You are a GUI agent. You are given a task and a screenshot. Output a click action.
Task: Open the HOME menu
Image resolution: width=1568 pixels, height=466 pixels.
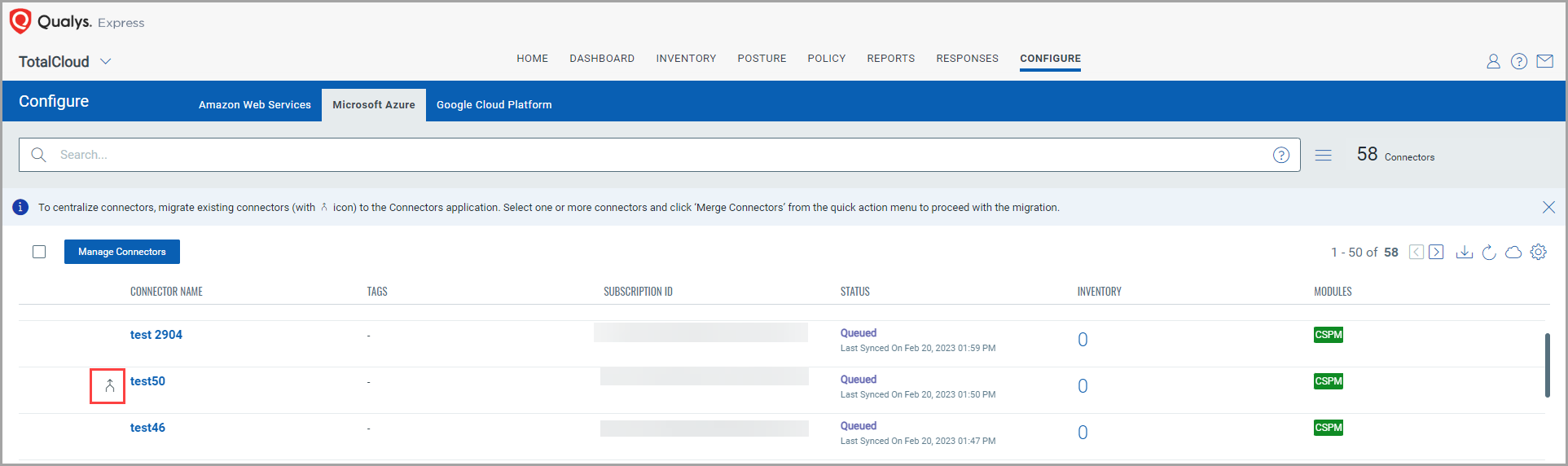(x=532, y=59)
